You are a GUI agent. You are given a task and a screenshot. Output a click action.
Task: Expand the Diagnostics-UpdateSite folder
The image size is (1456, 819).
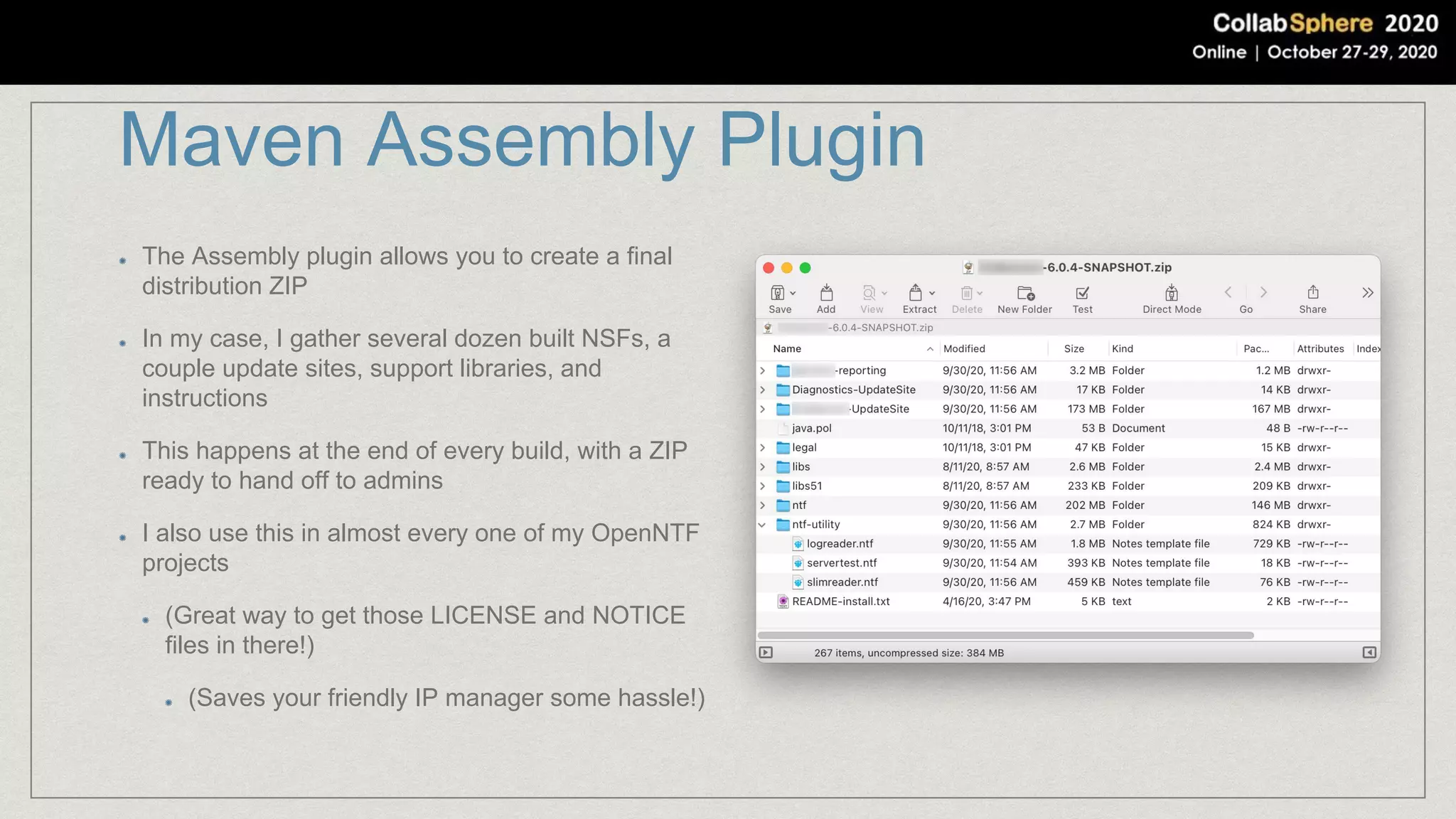click(x=763, y=390)
